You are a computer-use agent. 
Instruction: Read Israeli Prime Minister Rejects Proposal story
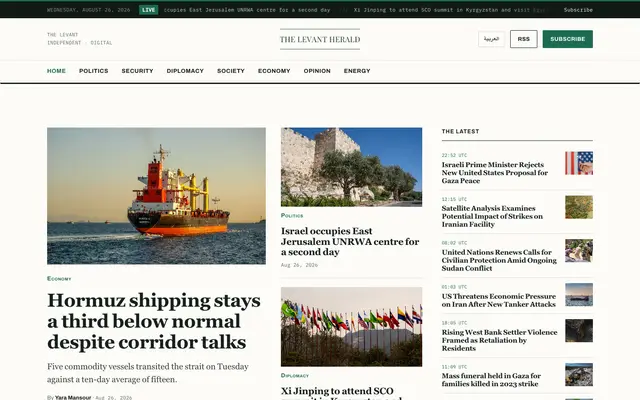coord(495,173)
